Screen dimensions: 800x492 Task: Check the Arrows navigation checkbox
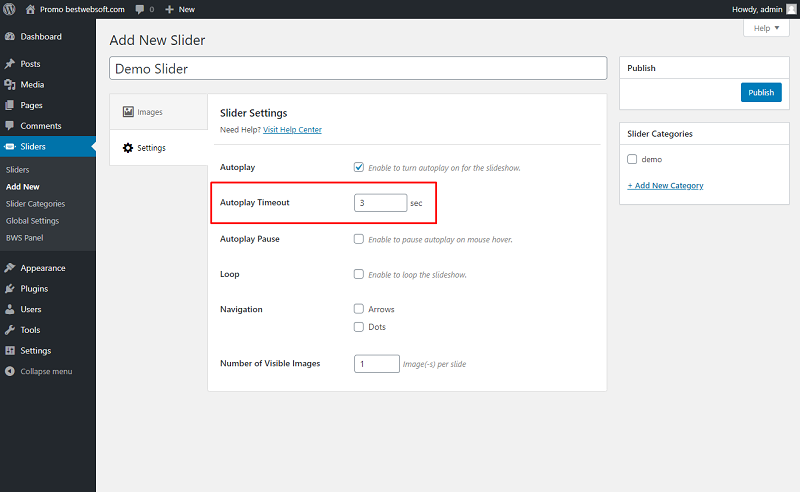click(359, 309)
